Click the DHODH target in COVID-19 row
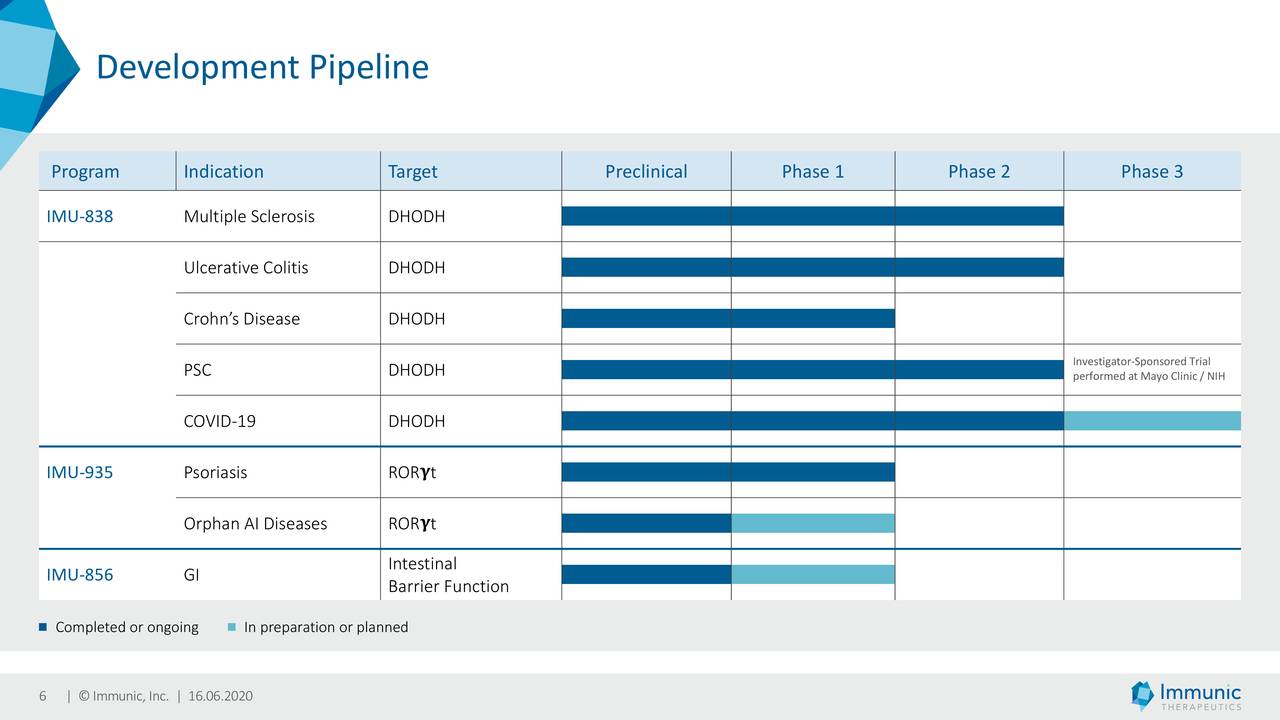Viewport: 1280px width, 720px height. (x=416, y=421)
